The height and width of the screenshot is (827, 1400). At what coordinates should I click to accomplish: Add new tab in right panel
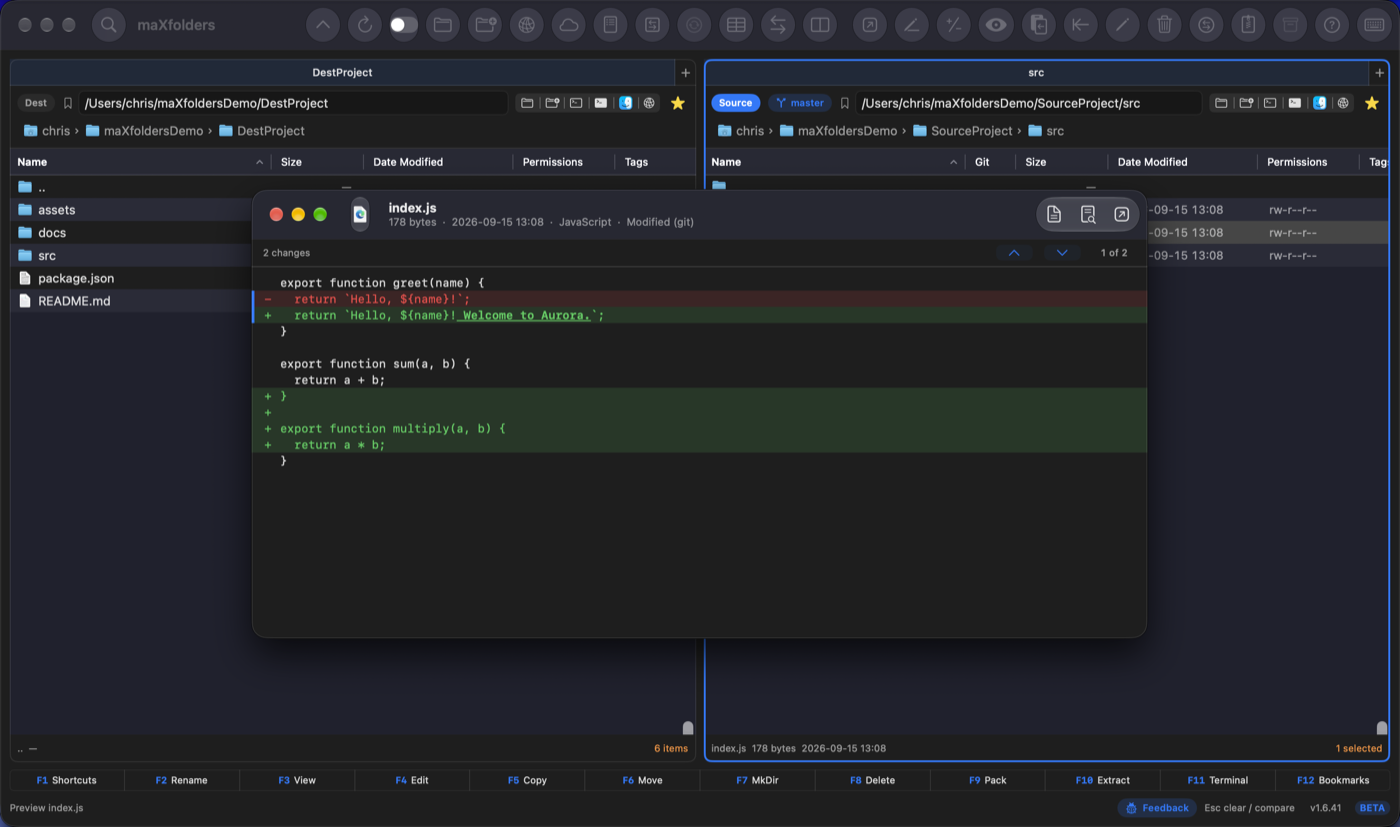[x=1379, y=72]
